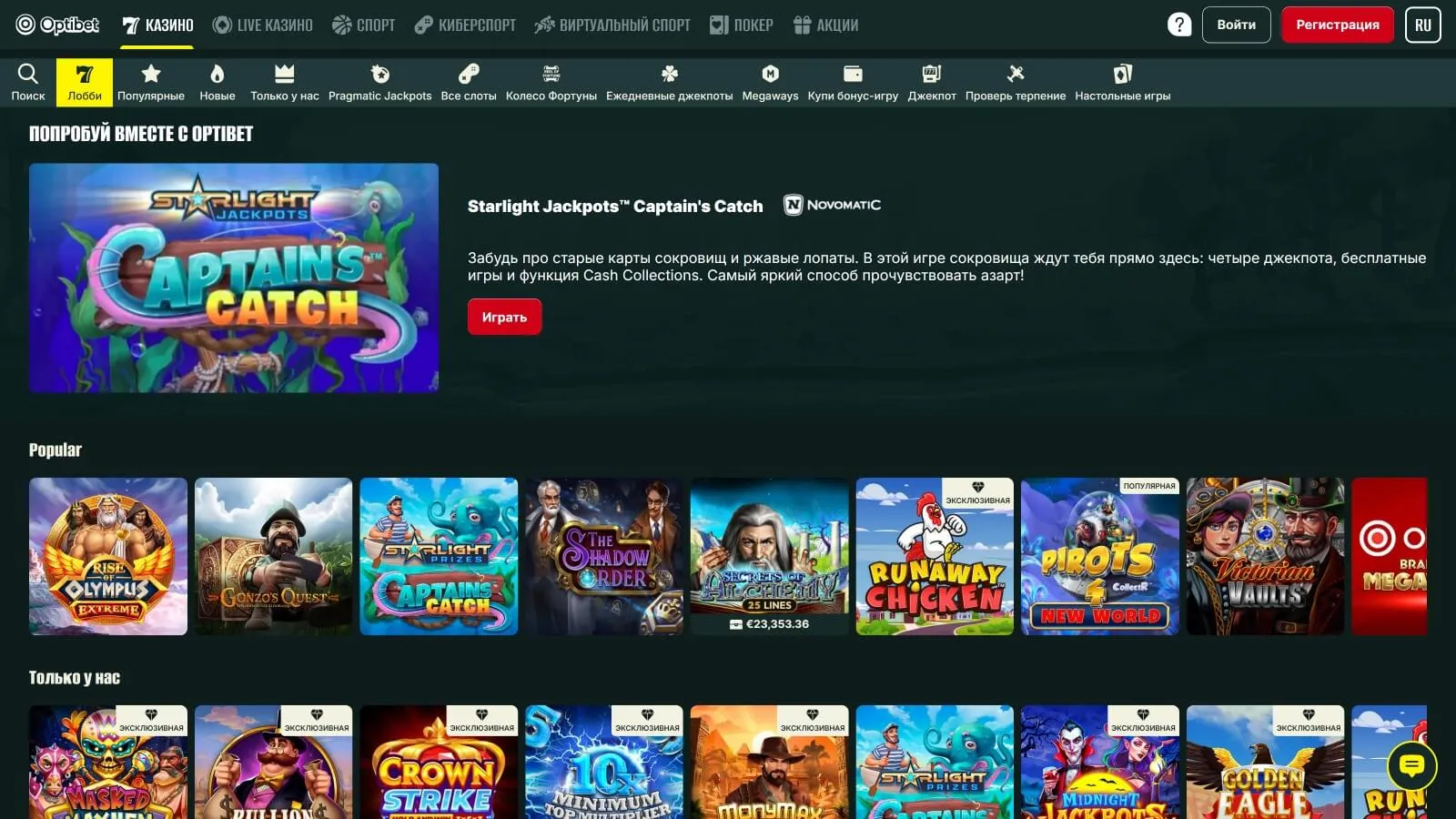Click the Optibet logo
This screenshot has height=819, width=1456.
click(57, 25)
